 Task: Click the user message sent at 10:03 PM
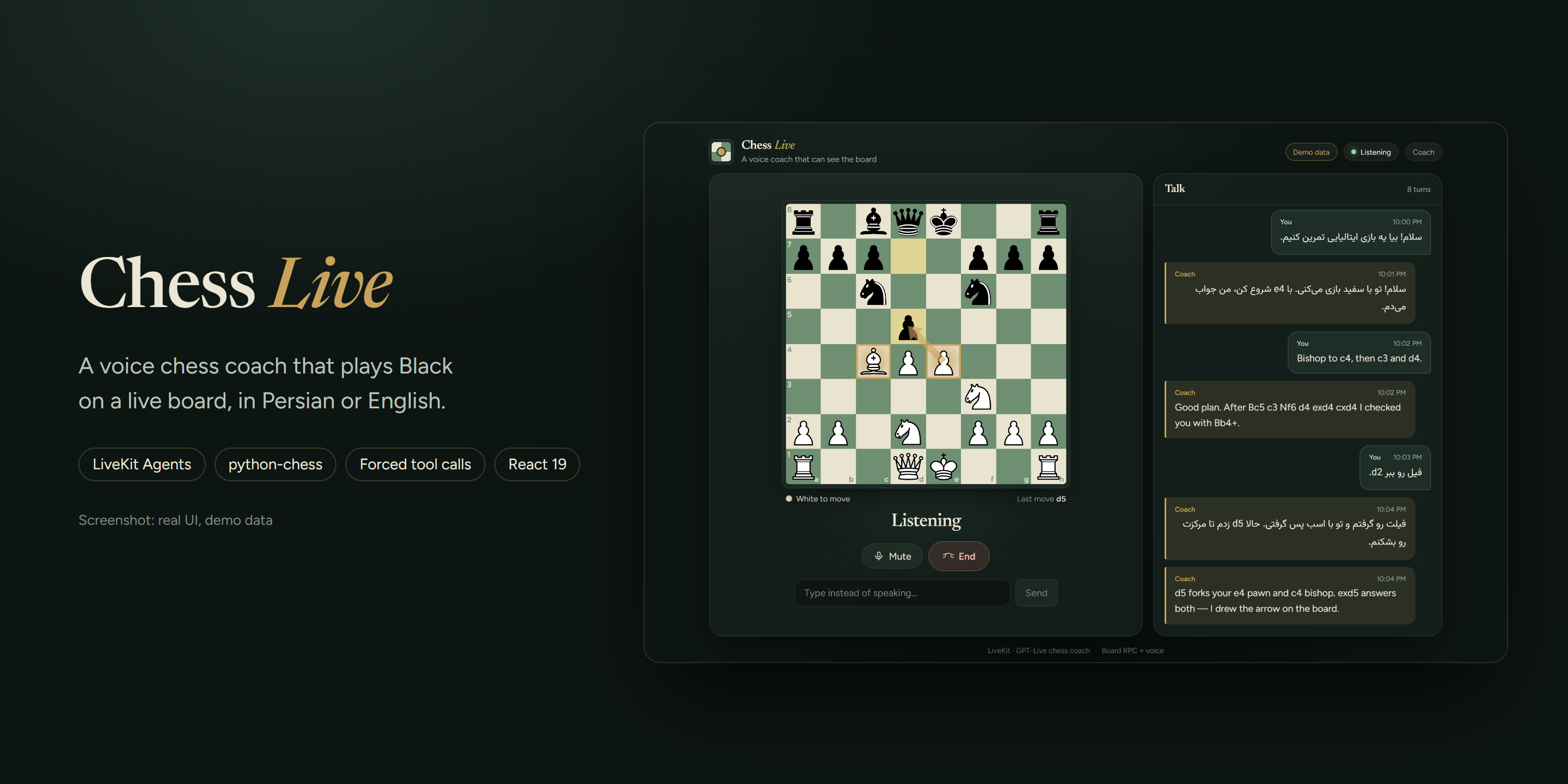pos(1394,468)
